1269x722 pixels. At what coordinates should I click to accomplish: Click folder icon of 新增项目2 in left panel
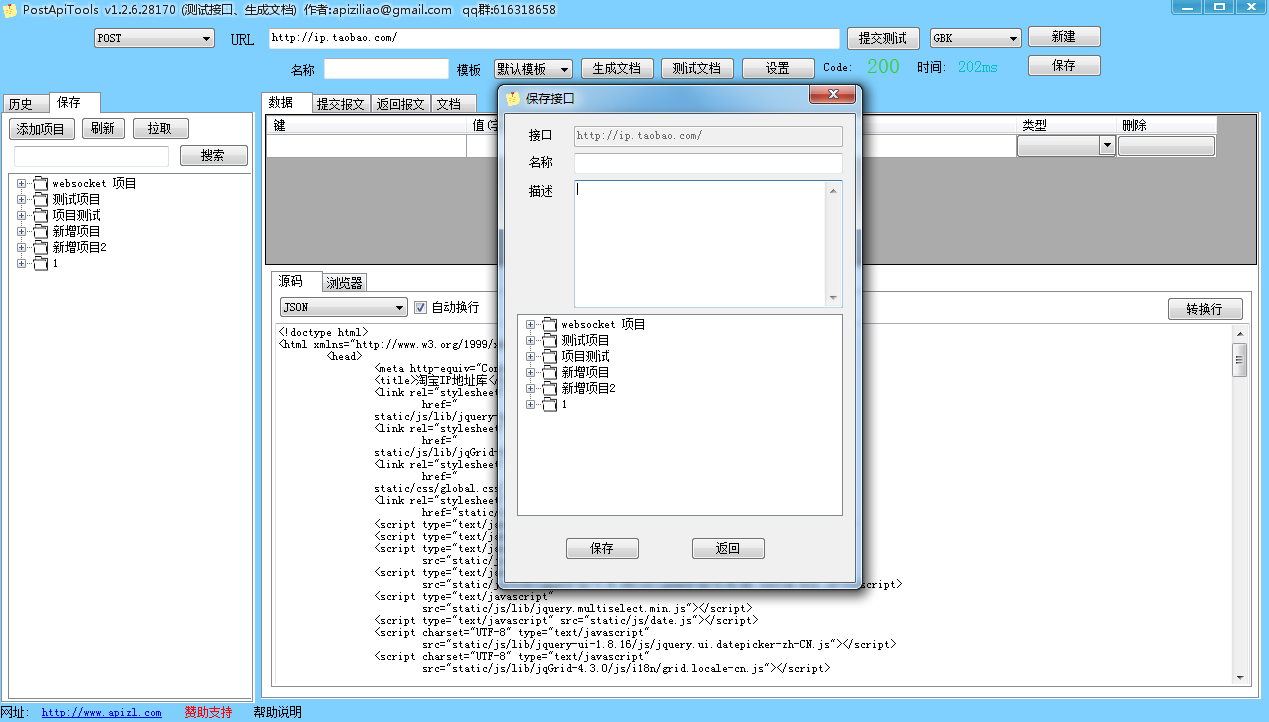click(x=40, y=247)
